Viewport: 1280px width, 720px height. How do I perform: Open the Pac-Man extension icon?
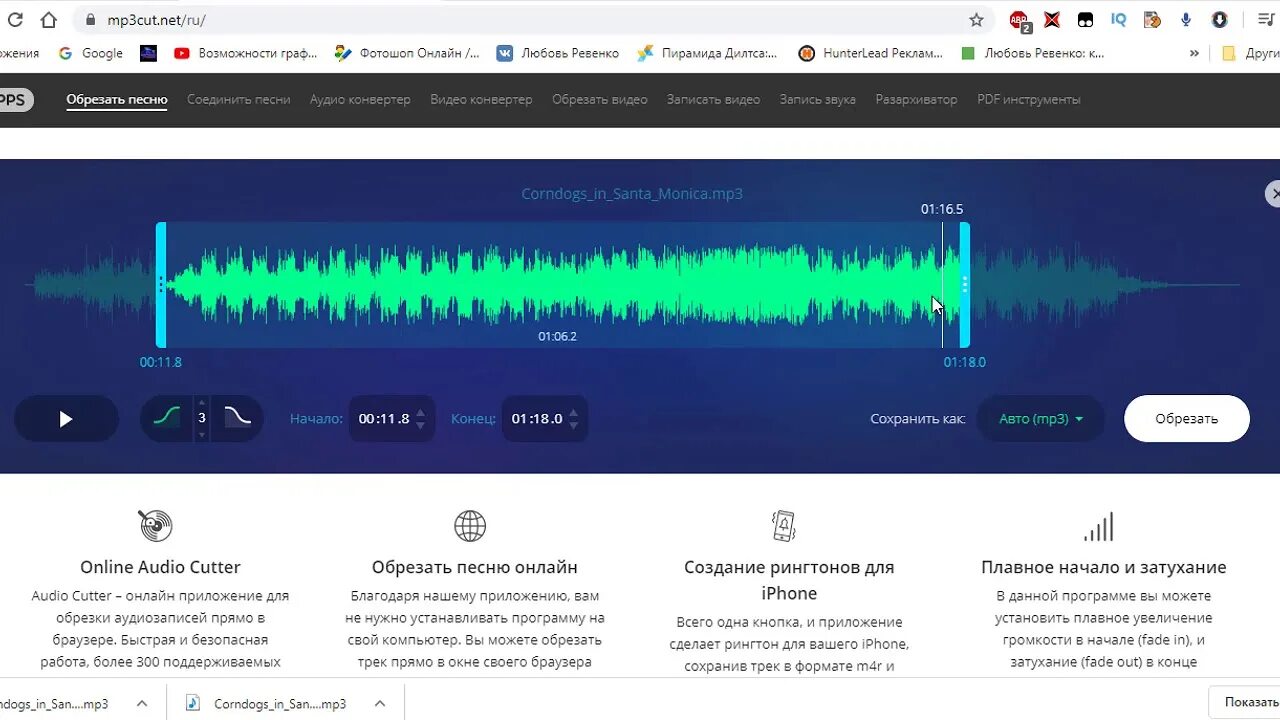click(1152, 20)
